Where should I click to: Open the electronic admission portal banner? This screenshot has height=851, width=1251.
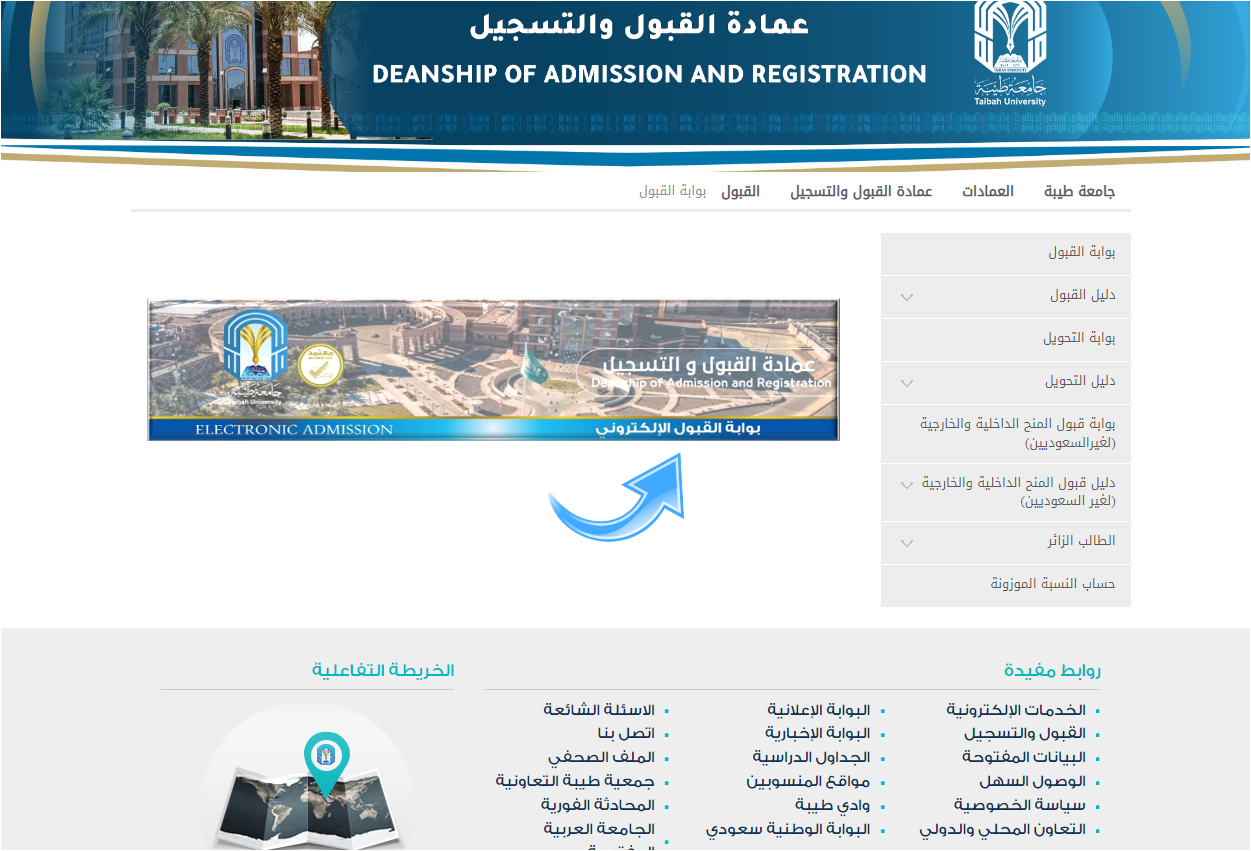pyautogui.click(x=493, y=369)
